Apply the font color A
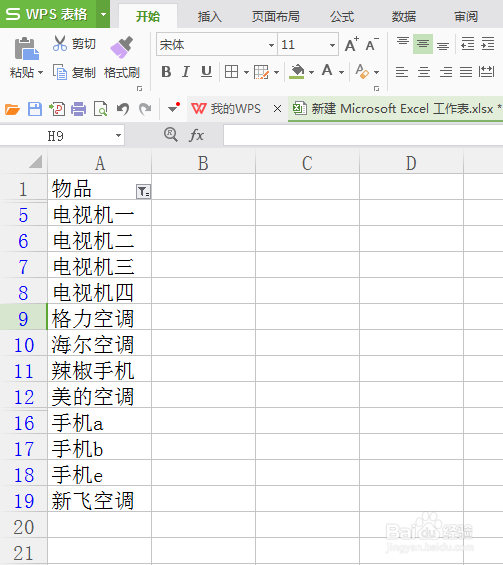The width and height of the screenshot is (503, 565). coord(327,71)
